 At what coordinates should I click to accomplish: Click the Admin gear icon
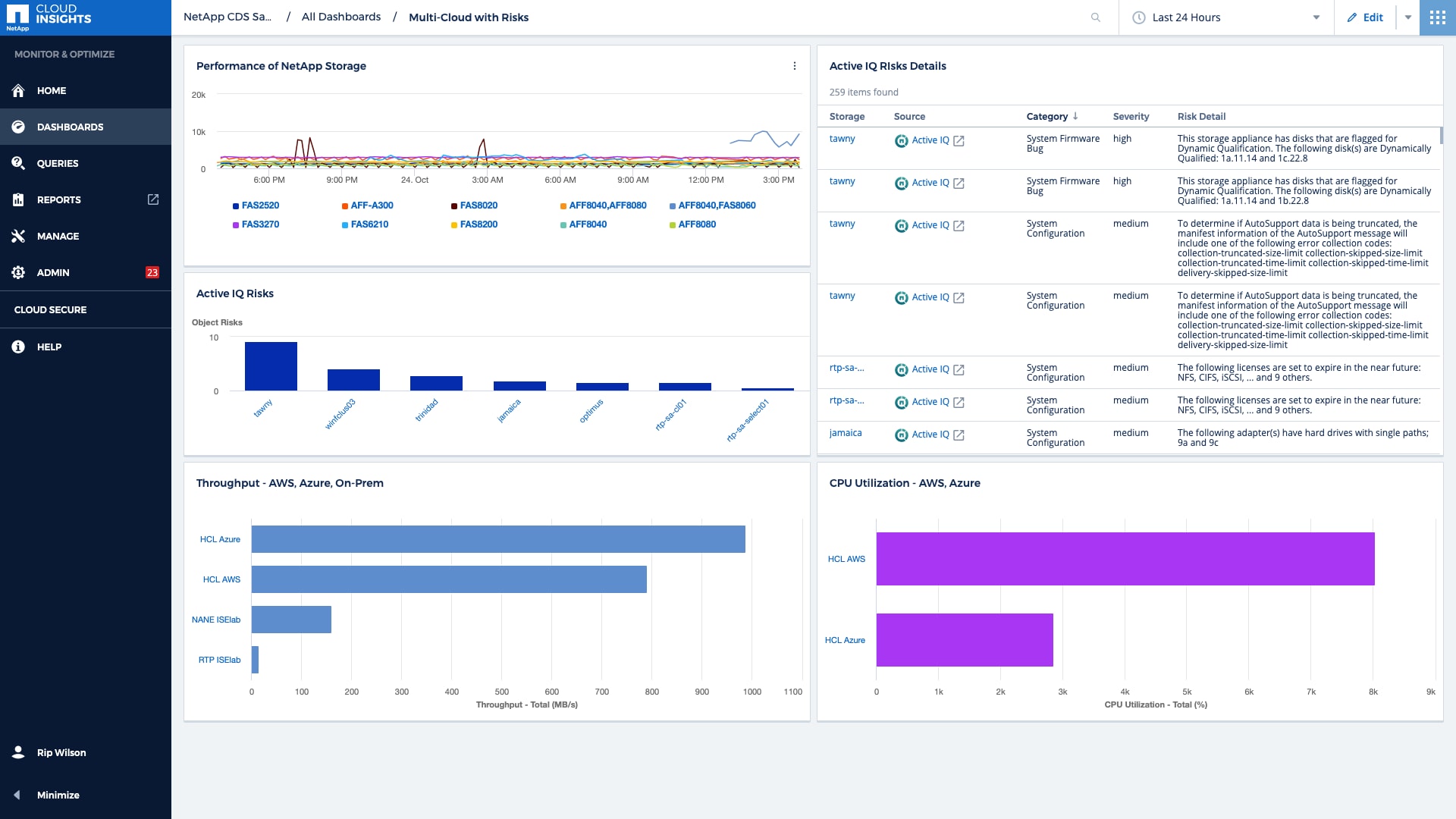18,273
